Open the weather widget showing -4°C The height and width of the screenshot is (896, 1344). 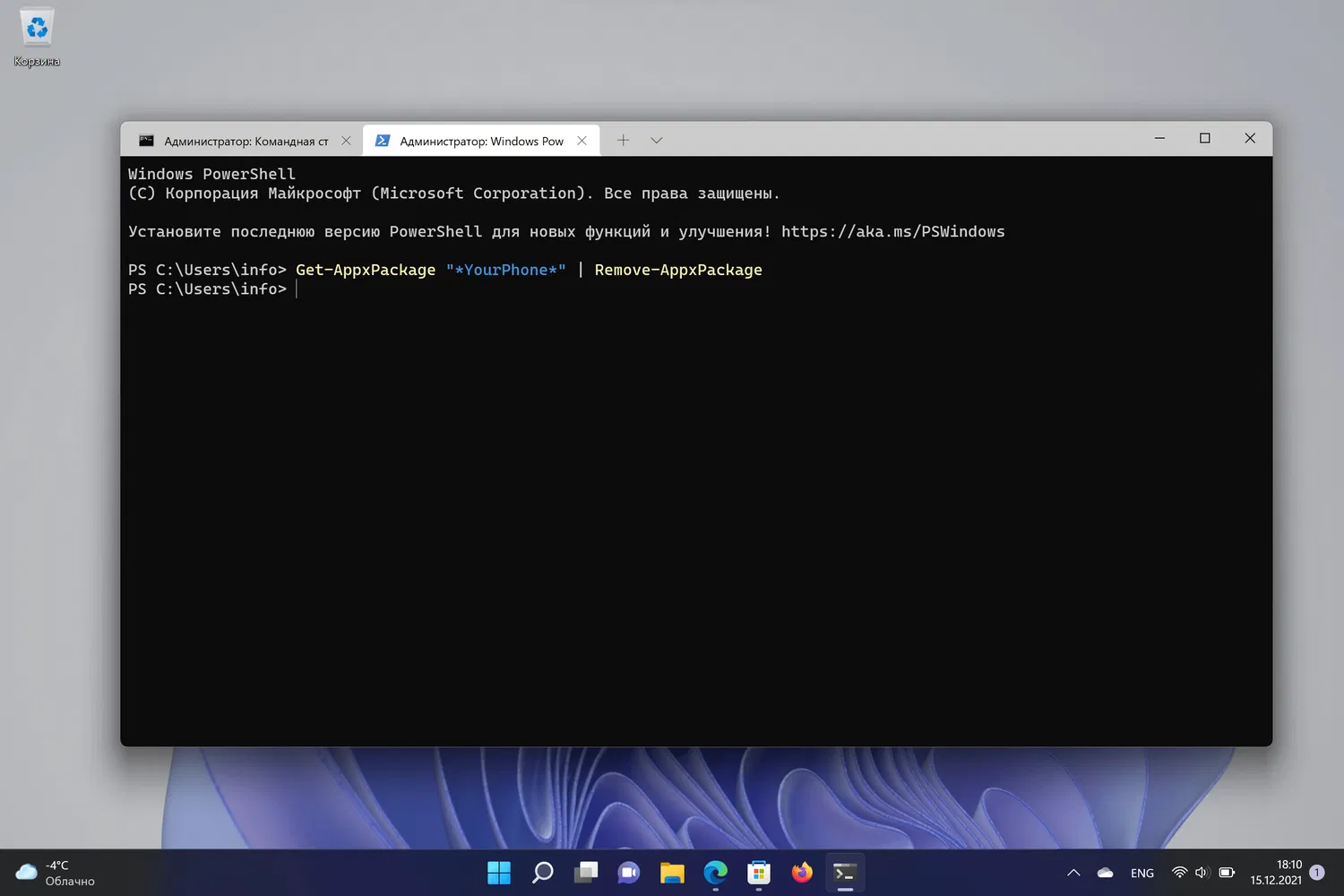pos(56,873)
